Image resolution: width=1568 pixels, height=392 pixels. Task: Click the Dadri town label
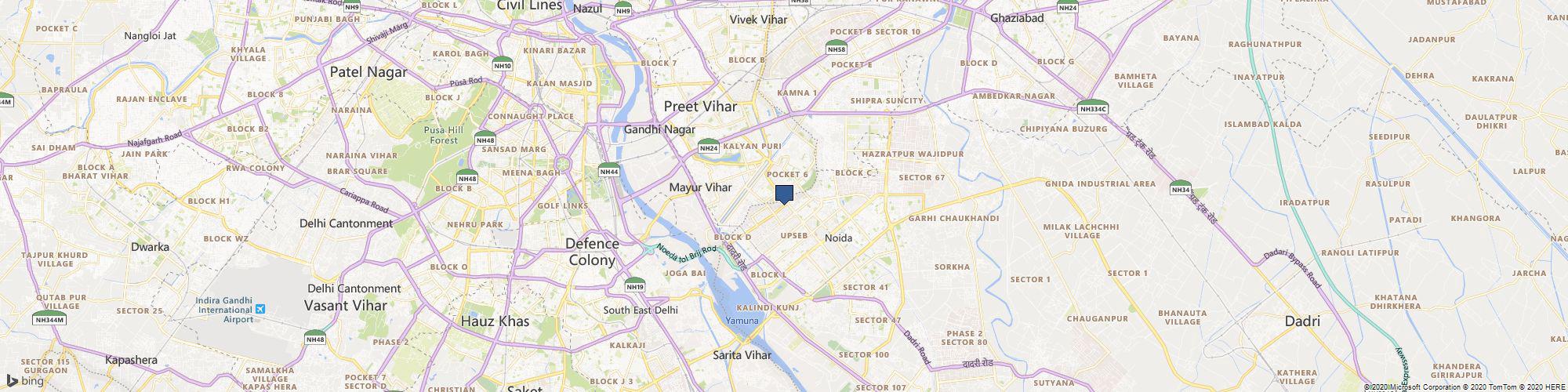[x=1303, y=321]
